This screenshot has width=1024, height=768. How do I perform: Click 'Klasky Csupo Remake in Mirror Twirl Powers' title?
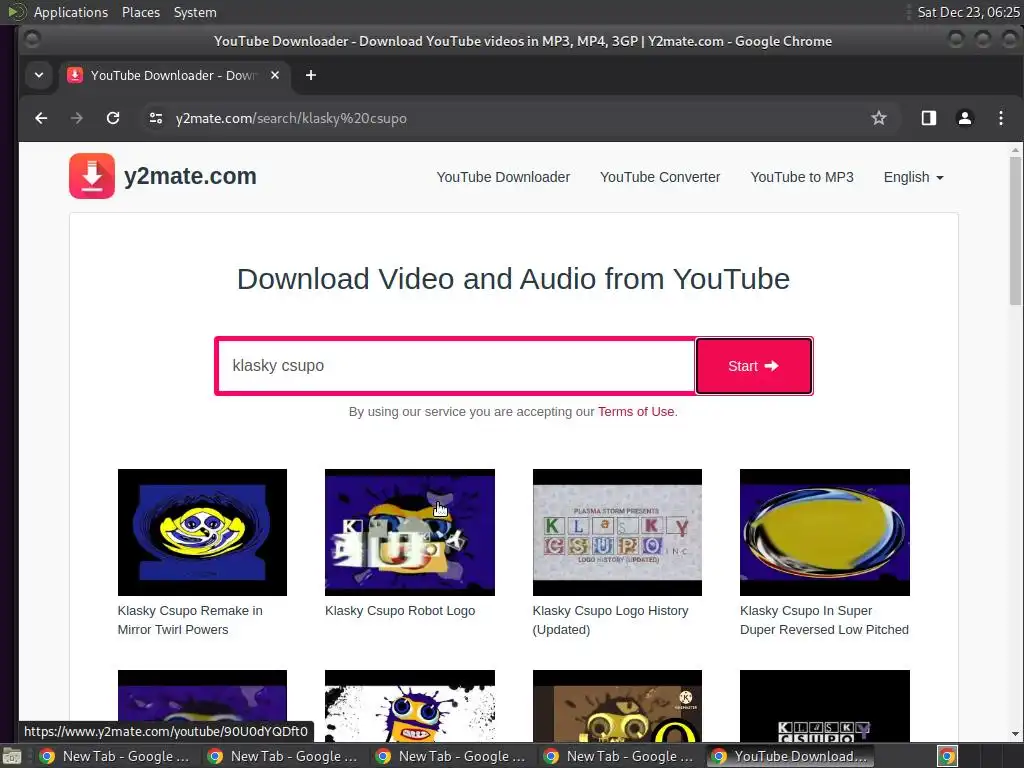(x=190, y=620)
